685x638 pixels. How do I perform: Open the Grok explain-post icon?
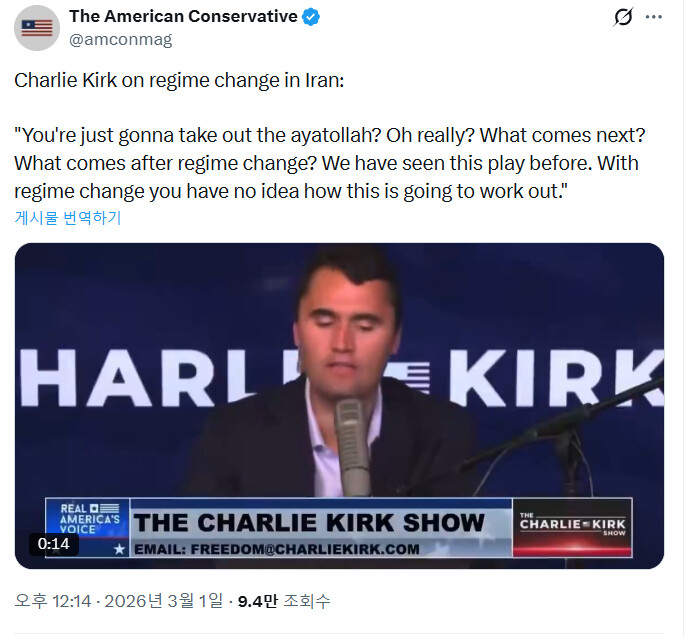tap(623, 17)
